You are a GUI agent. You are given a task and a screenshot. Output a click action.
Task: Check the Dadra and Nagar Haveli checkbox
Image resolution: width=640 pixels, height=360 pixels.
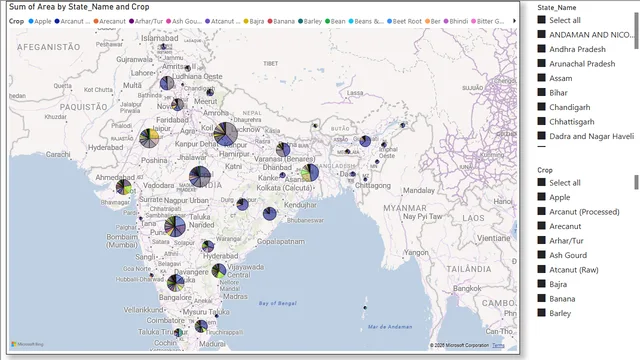point(542,136)
